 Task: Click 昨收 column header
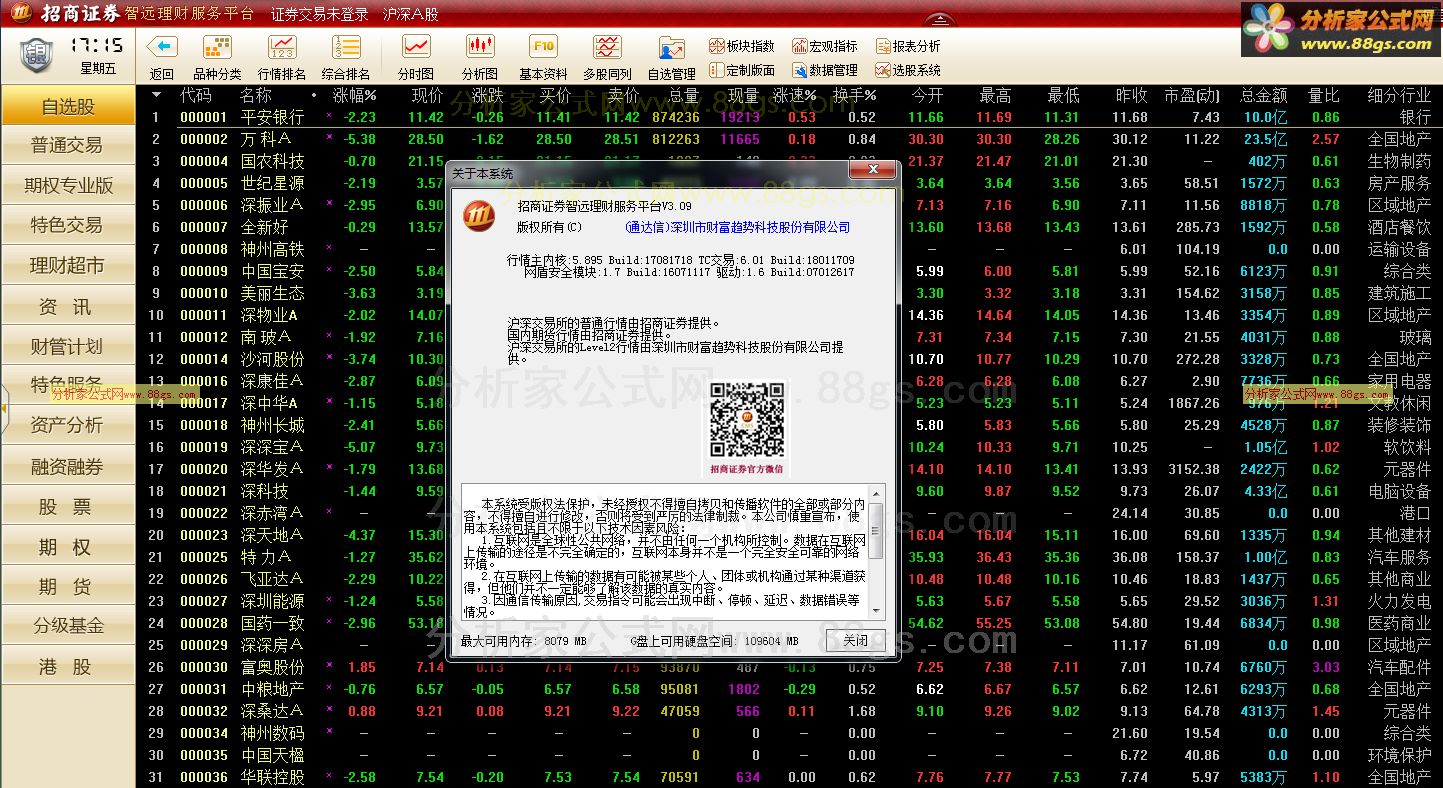pos(1131,95)
